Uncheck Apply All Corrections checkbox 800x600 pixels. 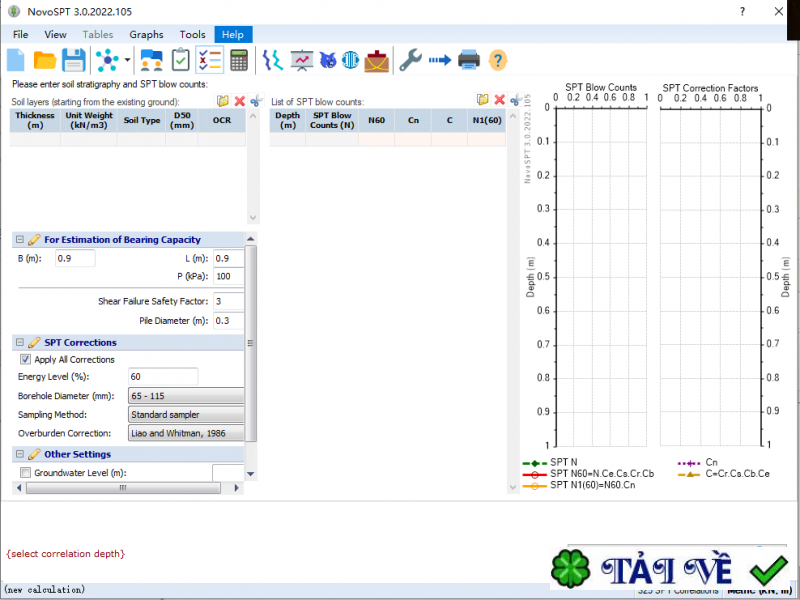[26, 360]
